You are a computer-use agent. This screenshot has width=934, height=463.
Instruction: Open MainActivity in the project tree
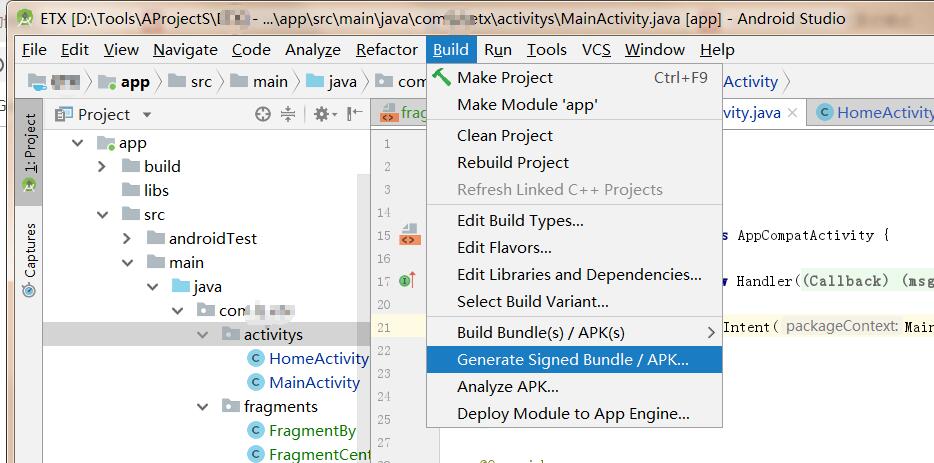(x=314, y=382)
